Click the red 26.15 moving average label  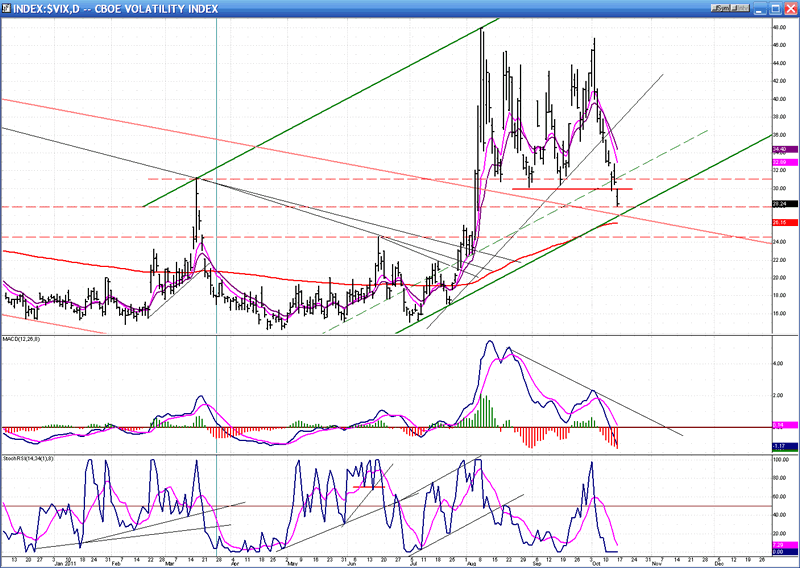click(x=785, y=222)
